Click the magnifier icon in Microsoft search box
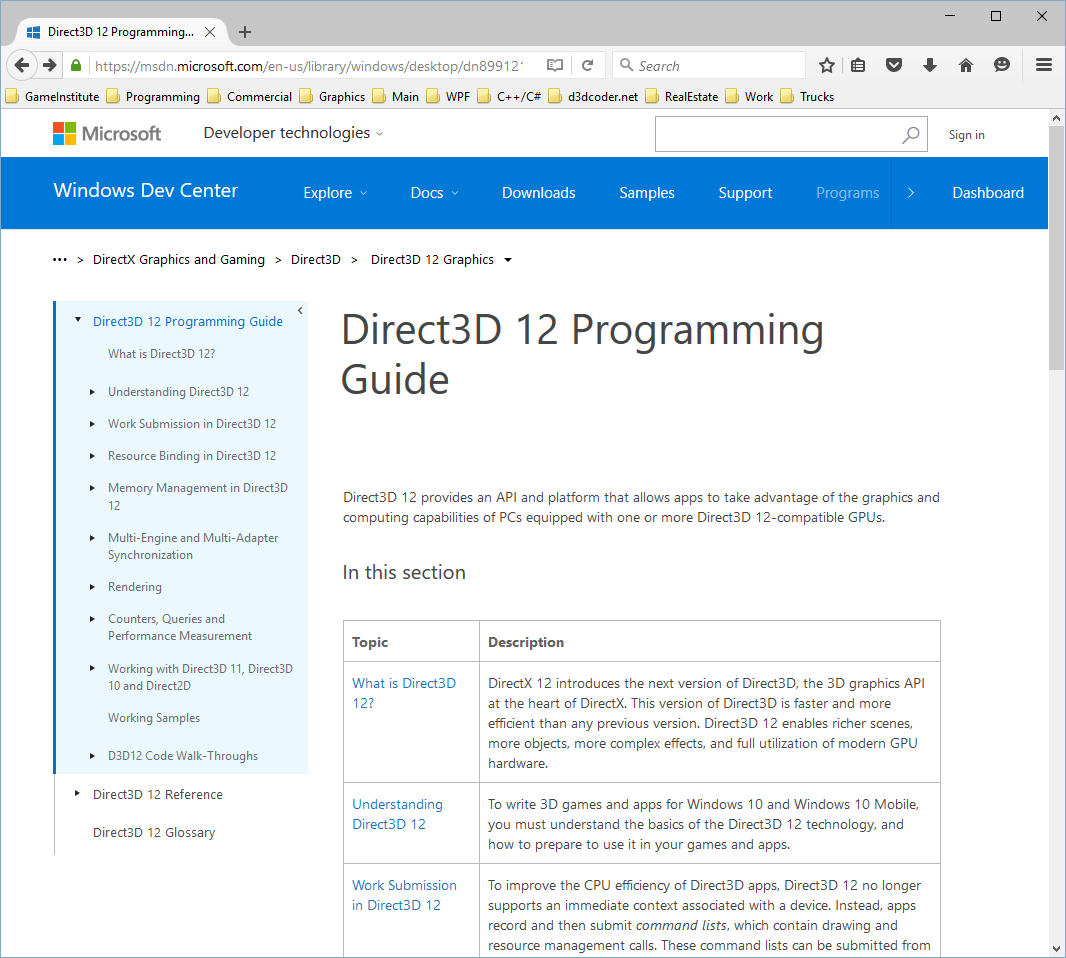This screenshot has height=958, width=1066. [x=910, y=135]
